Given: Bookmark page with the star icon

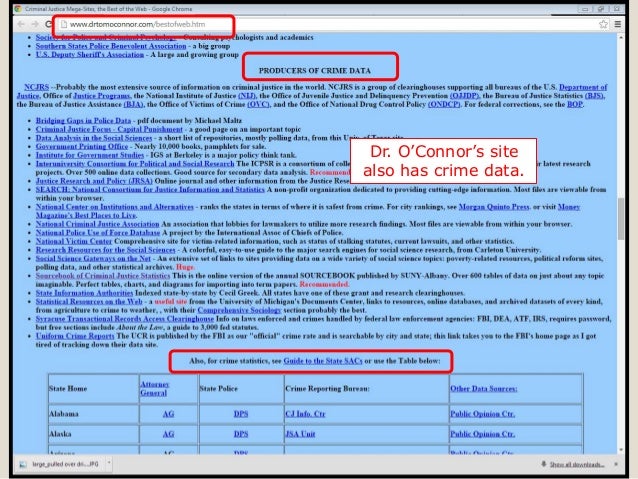Looking at the screenshot, I should 603,24.
